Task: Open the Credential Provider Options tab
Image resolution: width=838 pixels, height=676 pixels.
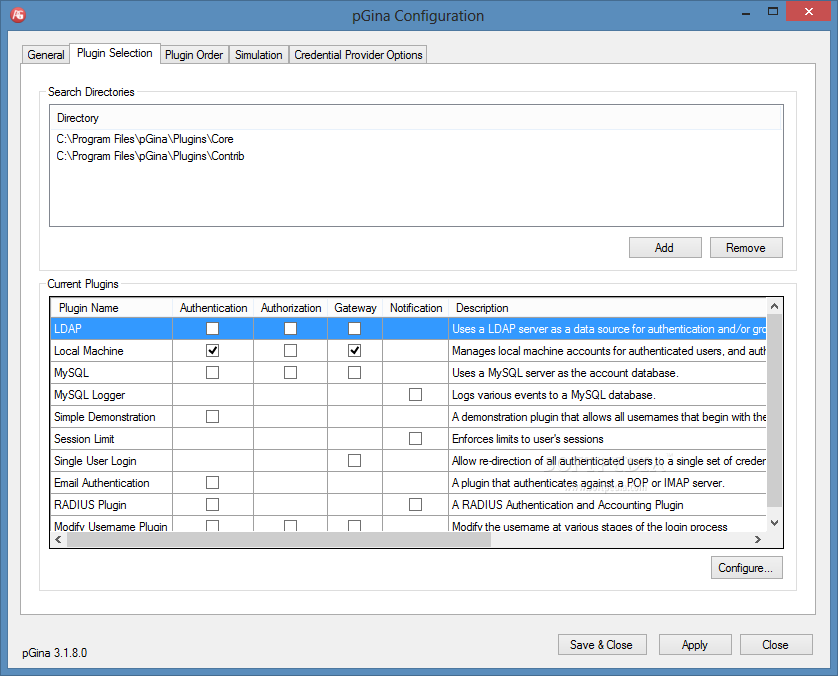Action: [358, 55]
